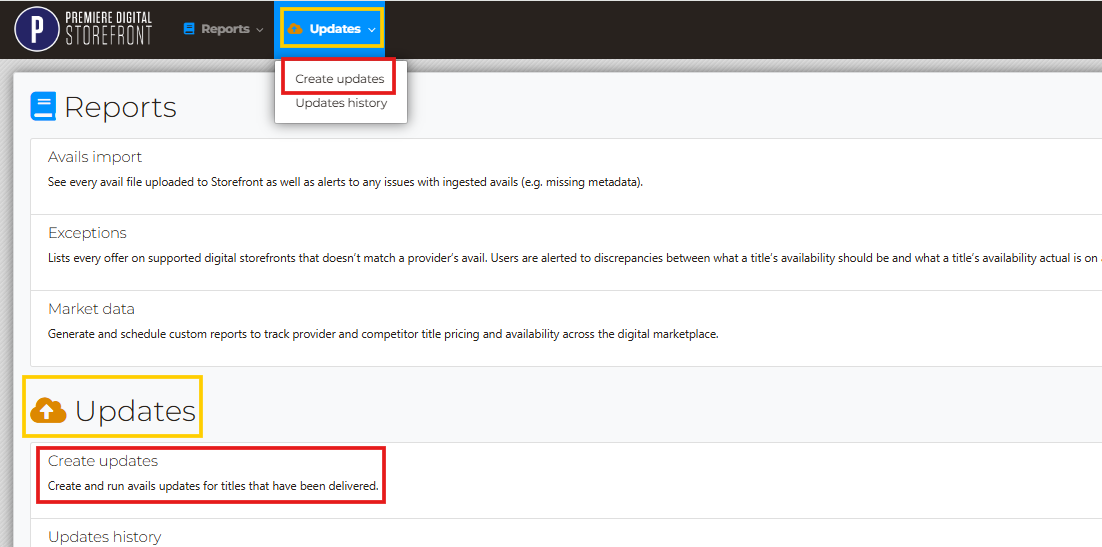Expand the Reports dropdown chevron
The height and width of the screenshot is (547, 1102).
[259, 30]
